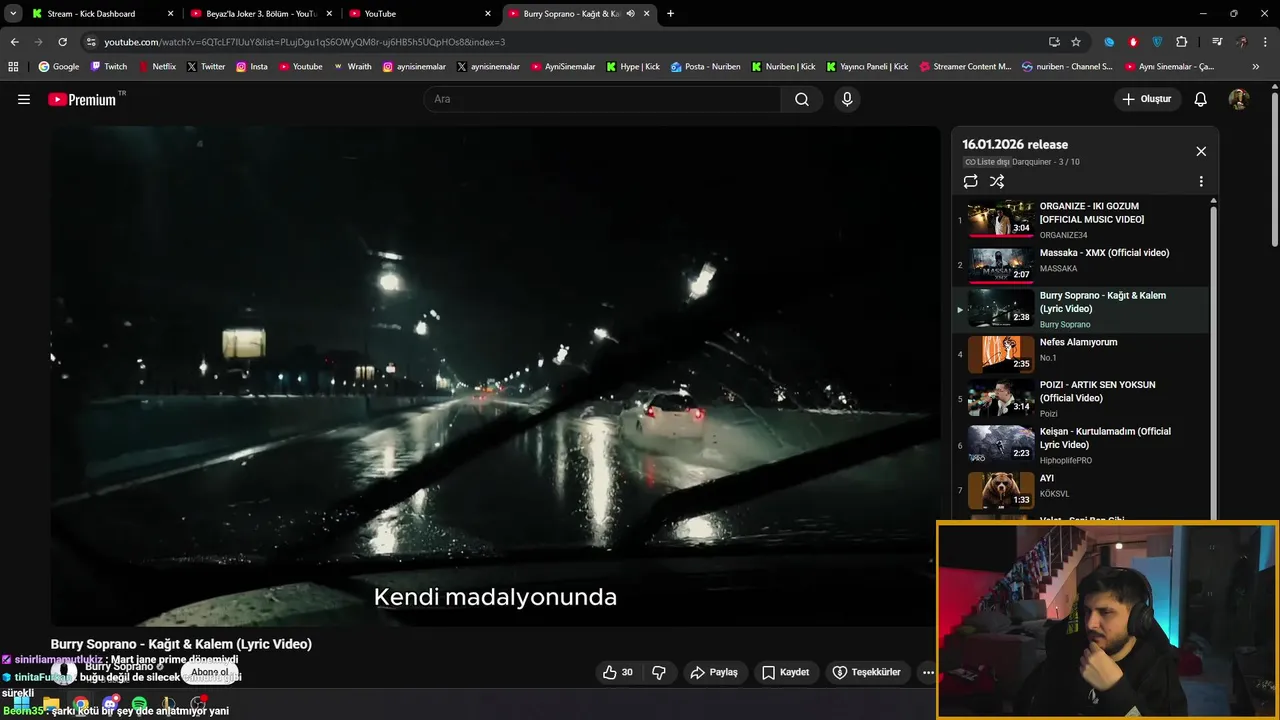Open Twitter bookmark
Image resolution: width=1280 pixels, height=720 pixels.
(x=206, y=67)
